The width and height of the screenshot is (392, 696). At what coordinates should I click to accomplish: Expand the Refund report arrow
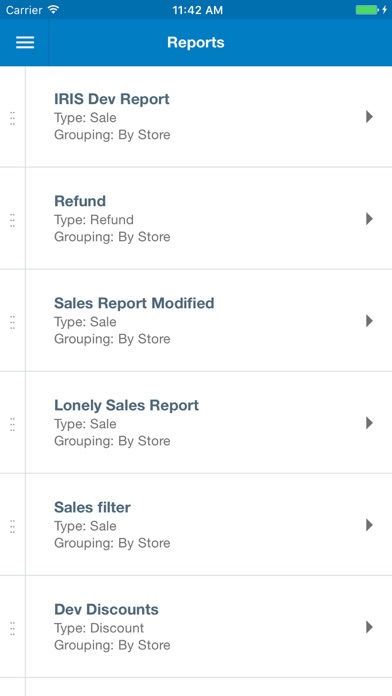(369, 219)
